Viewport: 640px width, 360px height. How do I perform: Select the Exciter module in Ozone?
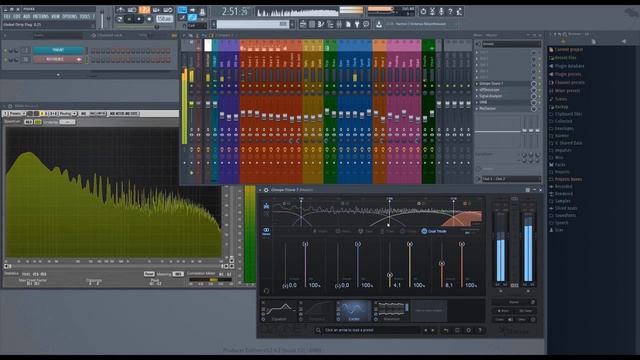[x=353, y=311]
